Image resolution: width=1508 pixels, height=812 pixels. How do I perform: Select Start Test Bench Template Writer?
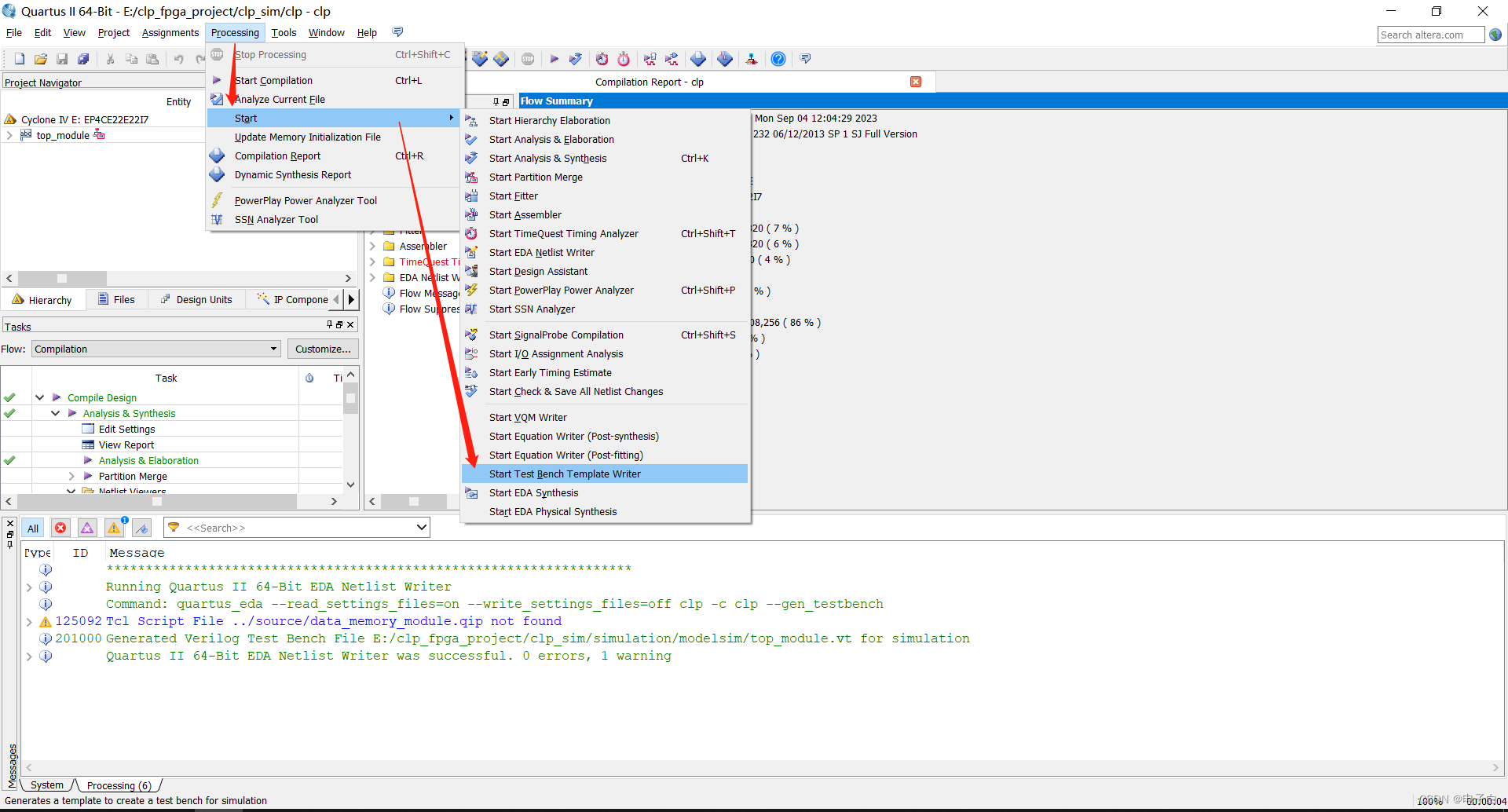(605, 474)
